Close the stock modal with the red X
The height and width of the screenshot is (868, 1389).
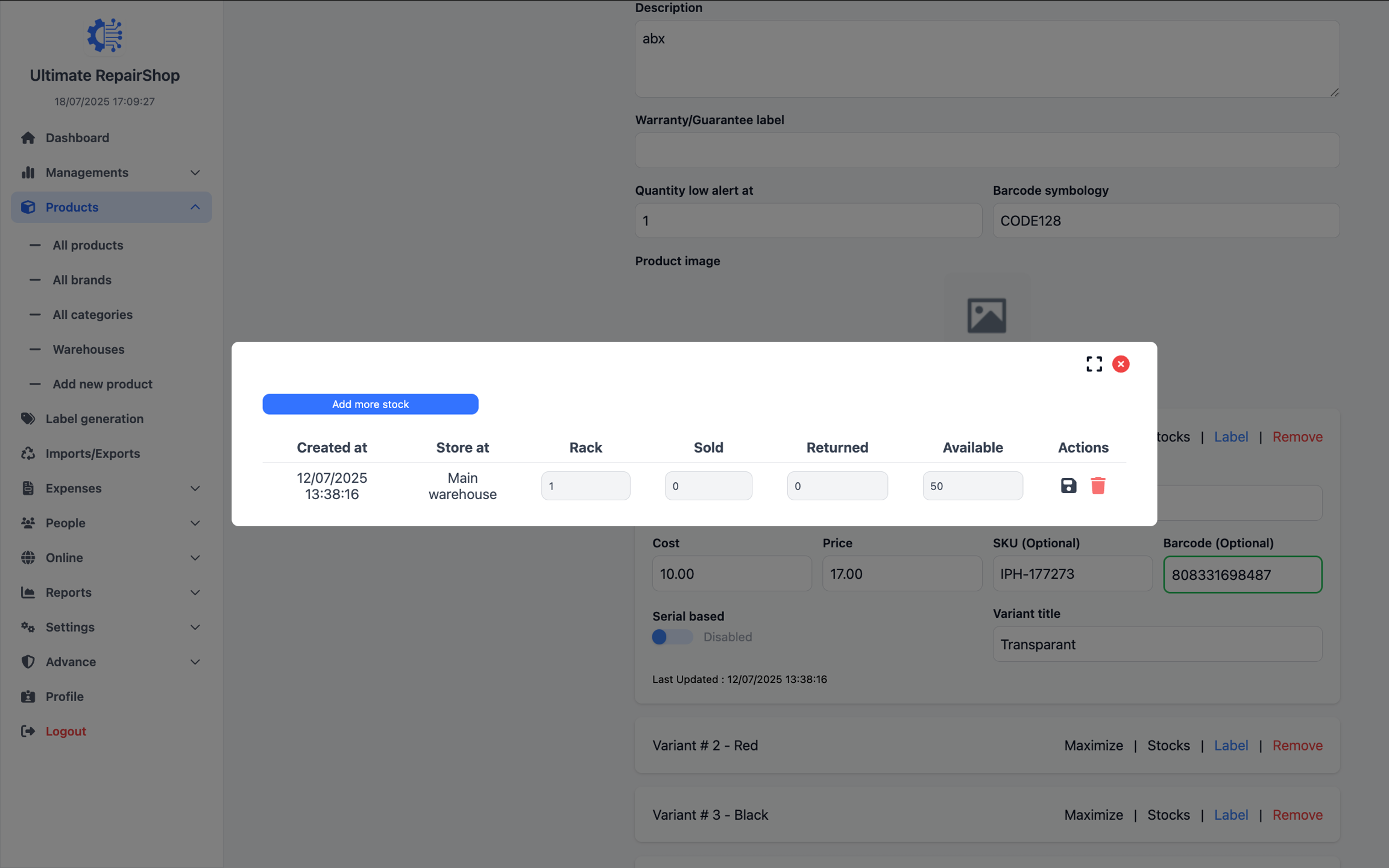pyautogui.click(x=1121, y=364)
